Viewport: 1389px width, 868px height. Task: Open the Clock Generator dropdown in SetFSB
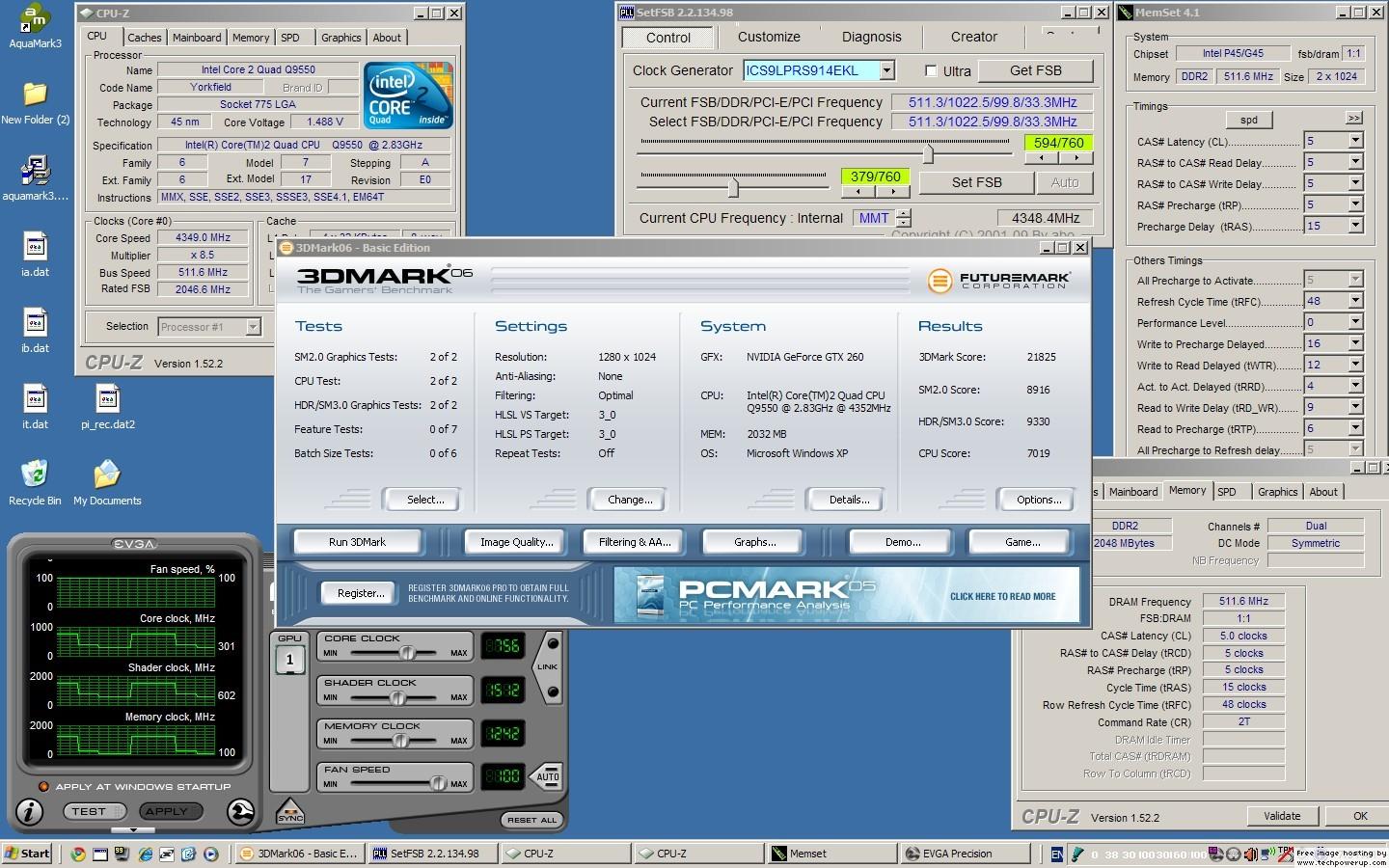[886, 70]
